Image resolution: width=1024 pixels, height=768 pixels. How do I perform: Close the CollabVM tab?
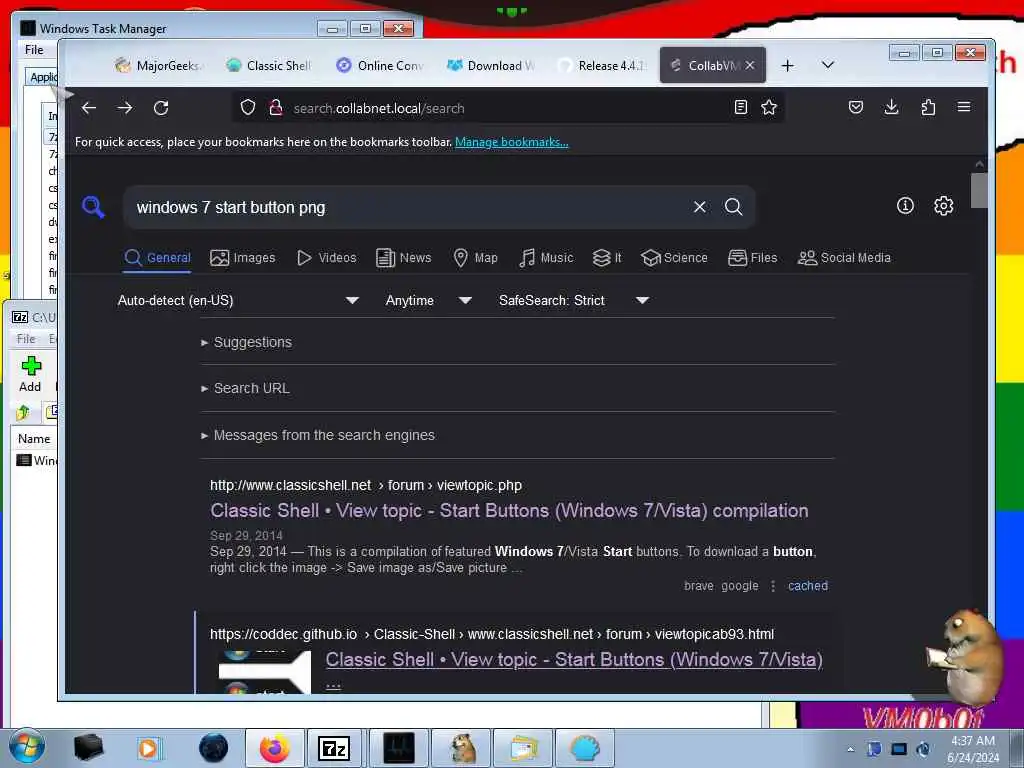coord(750,65)
